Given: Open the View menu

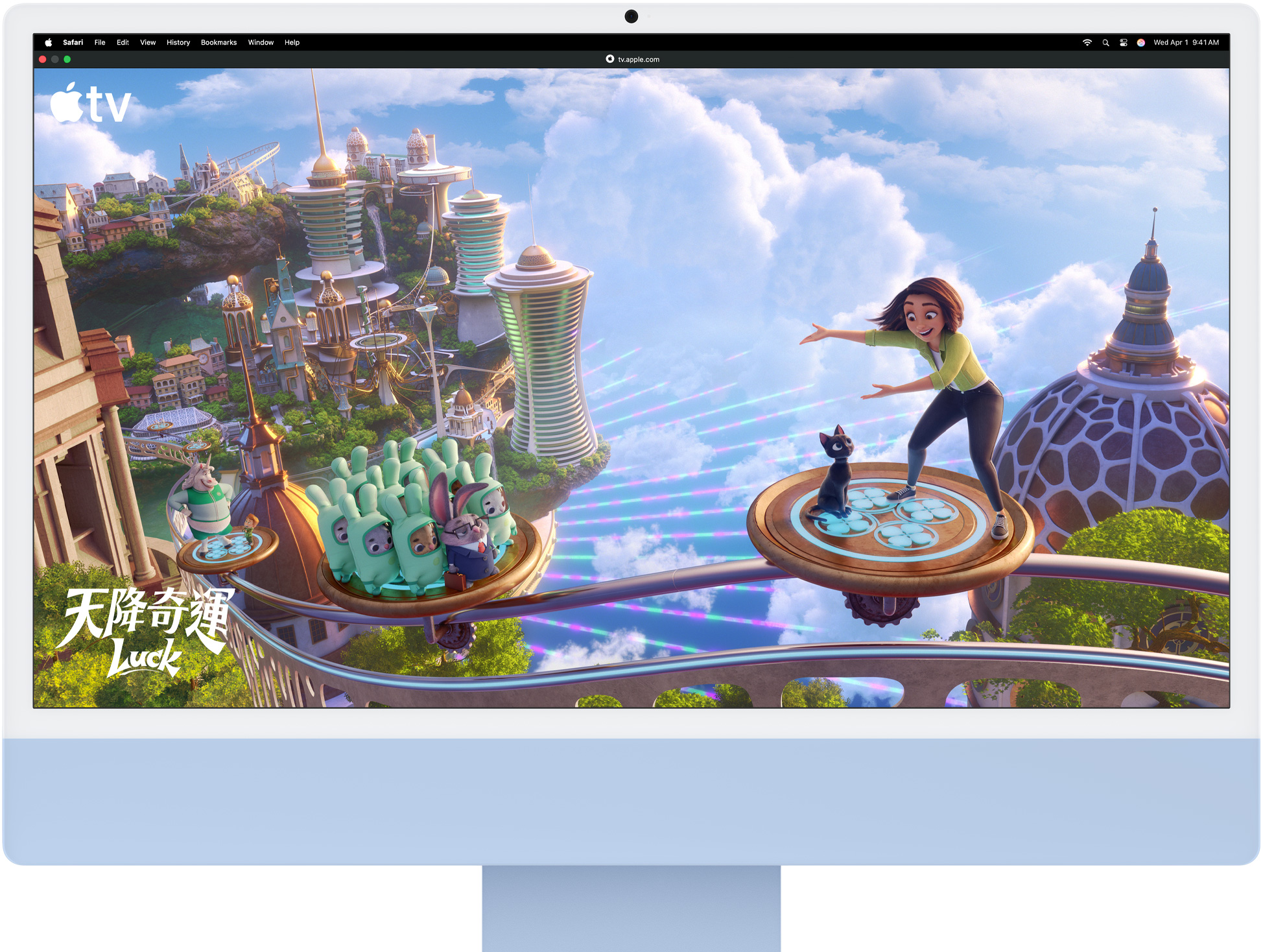Looking at the screenshot, I should pos(148,43).
